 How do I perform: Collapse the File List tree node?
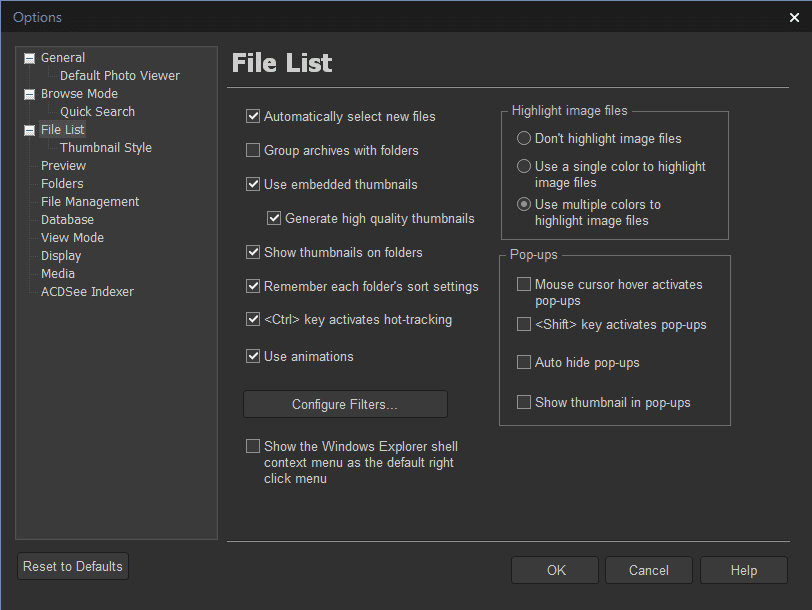29,130
